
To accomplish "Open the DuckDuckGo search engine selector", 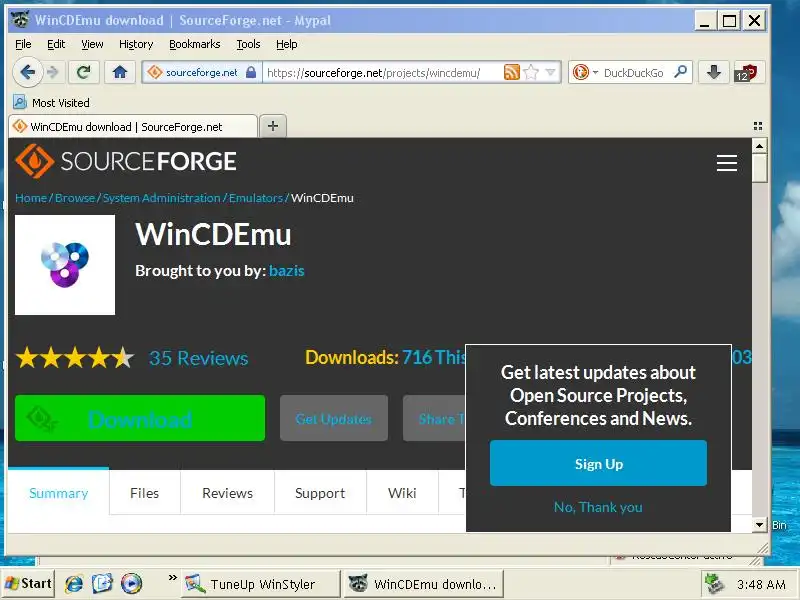I will [584, 72].
